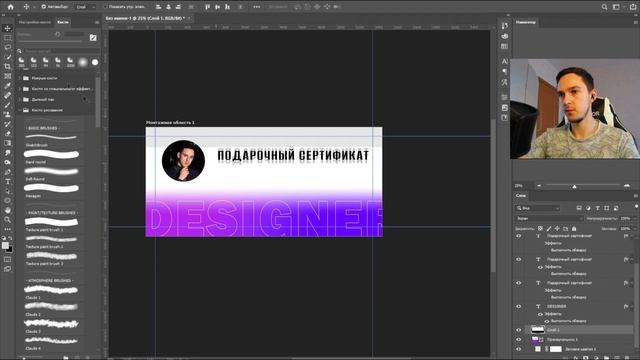Choose the Hard round brush preset
Screen dimensions: 640x360
(x=51, y=155)
